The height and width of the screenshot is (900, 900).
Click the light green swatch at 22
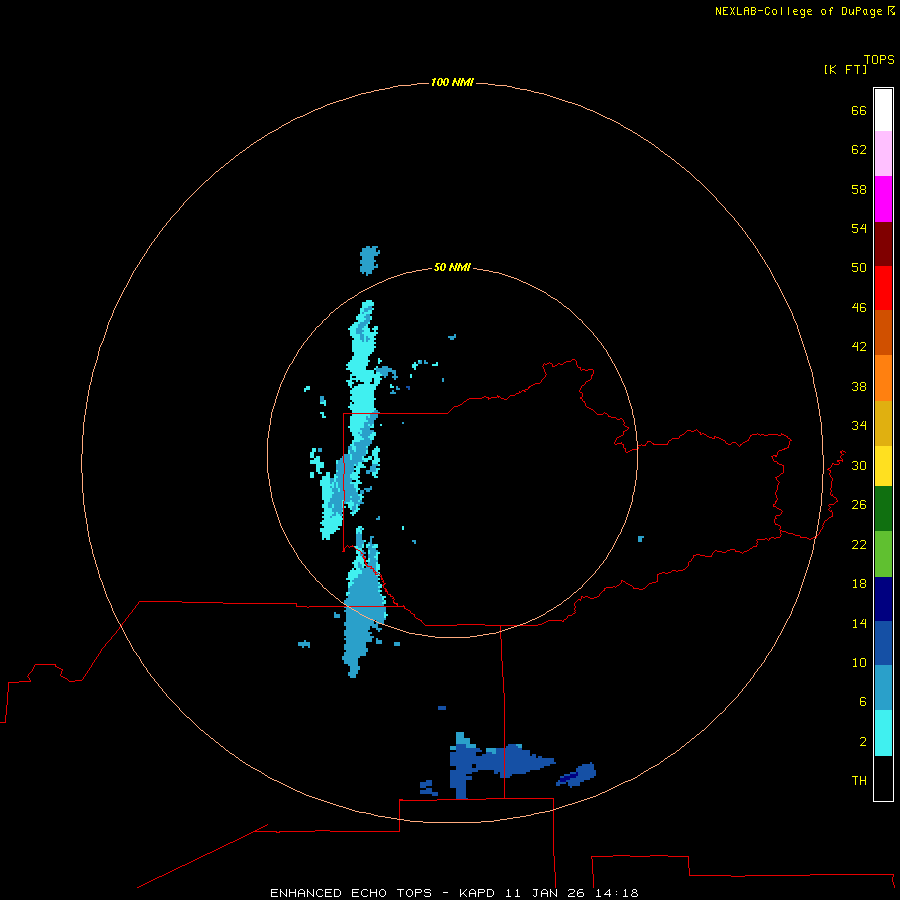click(883, 554)
